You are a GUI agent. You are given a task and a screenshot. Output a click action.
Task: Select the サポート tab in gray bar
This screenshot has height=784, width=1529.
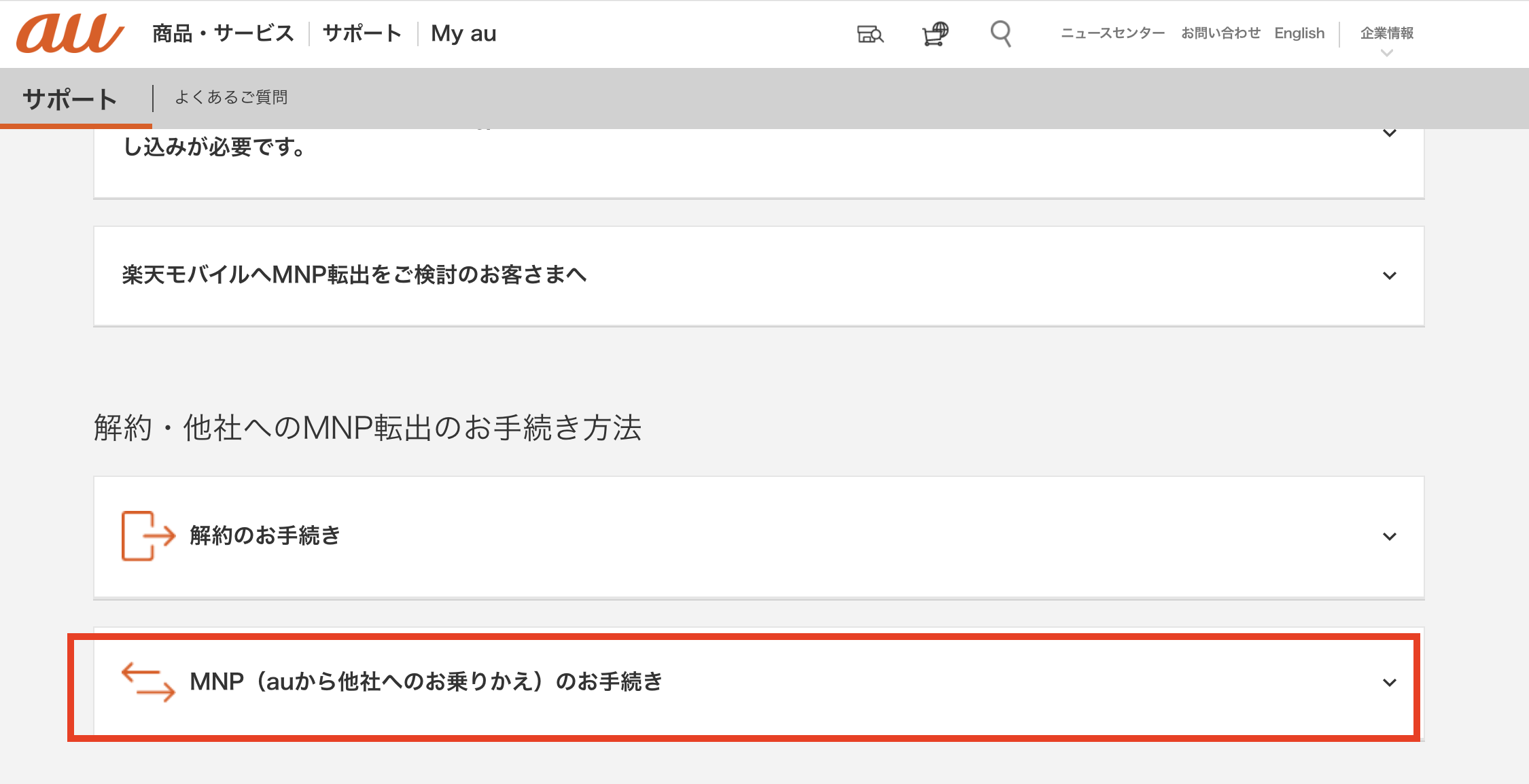[x=70, y=99]
